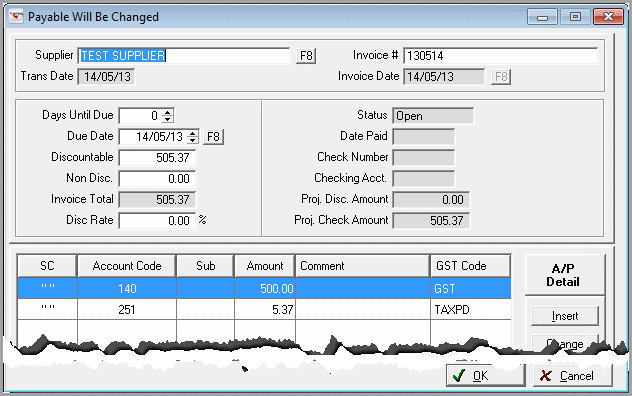Click the Supplier name field
The width and height of the screenshot is (632, 396).
[x=184, y=56]
